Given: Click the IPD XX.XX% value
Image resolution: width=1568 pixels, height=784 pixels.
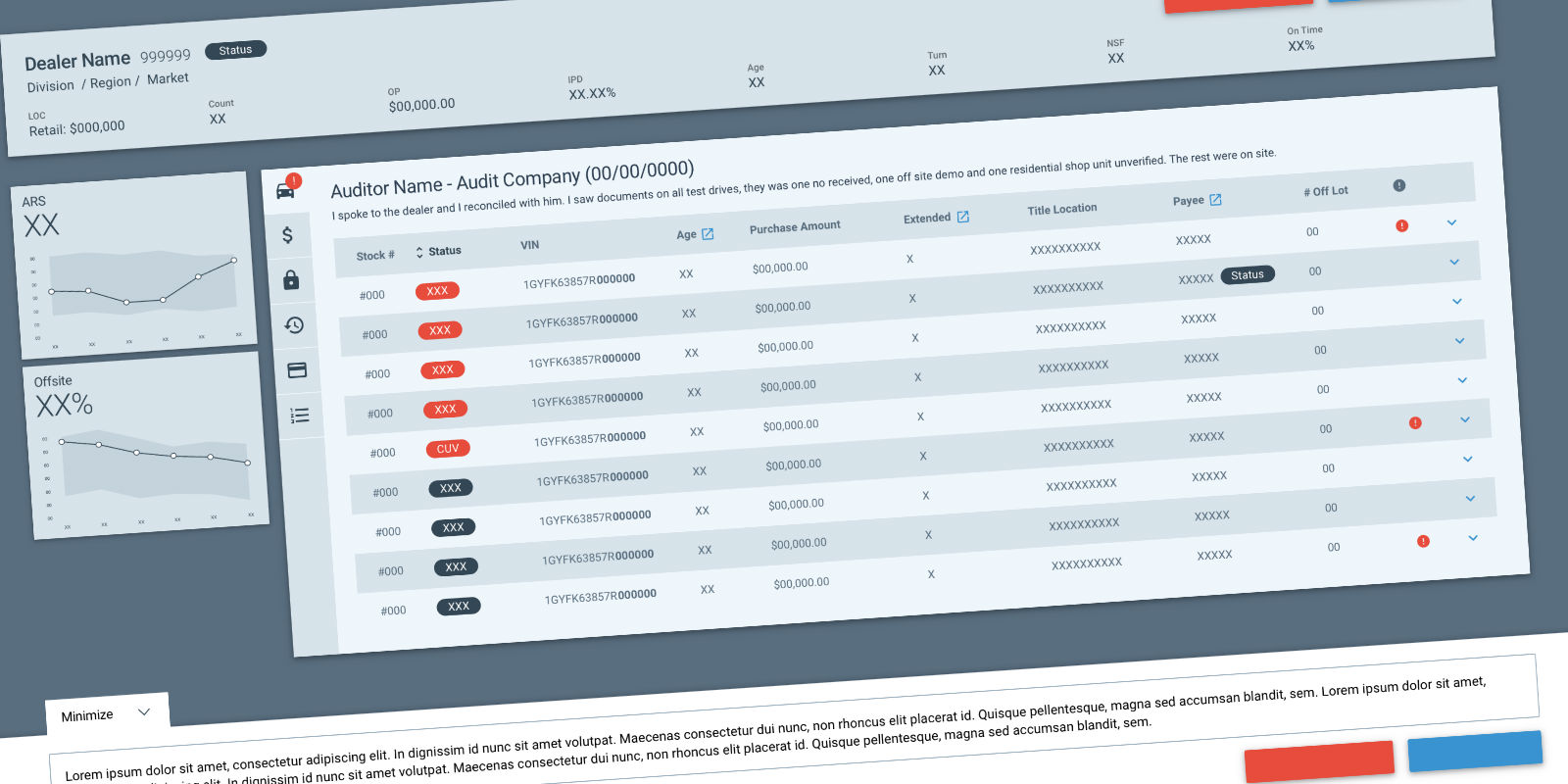Looking at the screenshot, I should pos(592,93).
